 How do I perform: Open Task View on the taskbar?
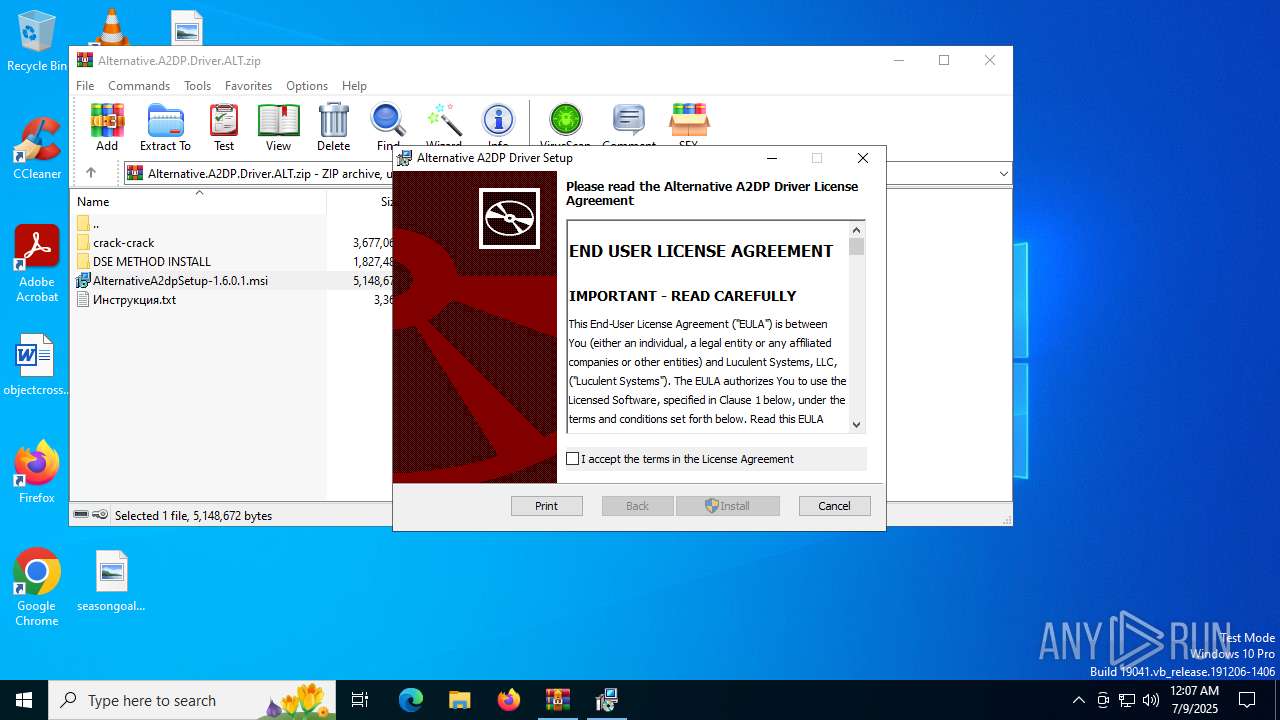pyautogui.click(x=360, y=700)
